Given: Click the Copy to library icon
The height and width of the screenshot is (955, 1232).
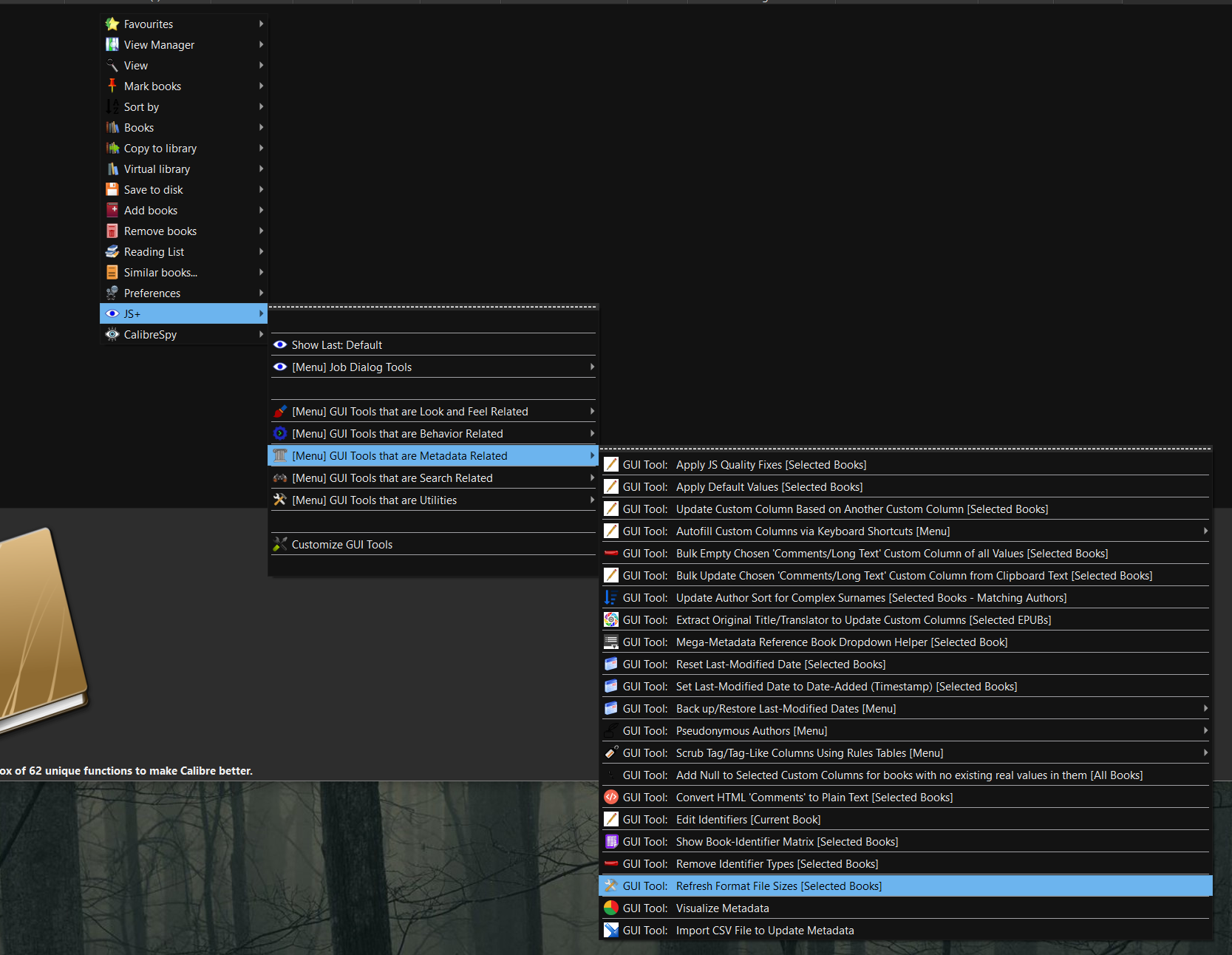Looking at the screenshot, I should [x=112, y=149].
